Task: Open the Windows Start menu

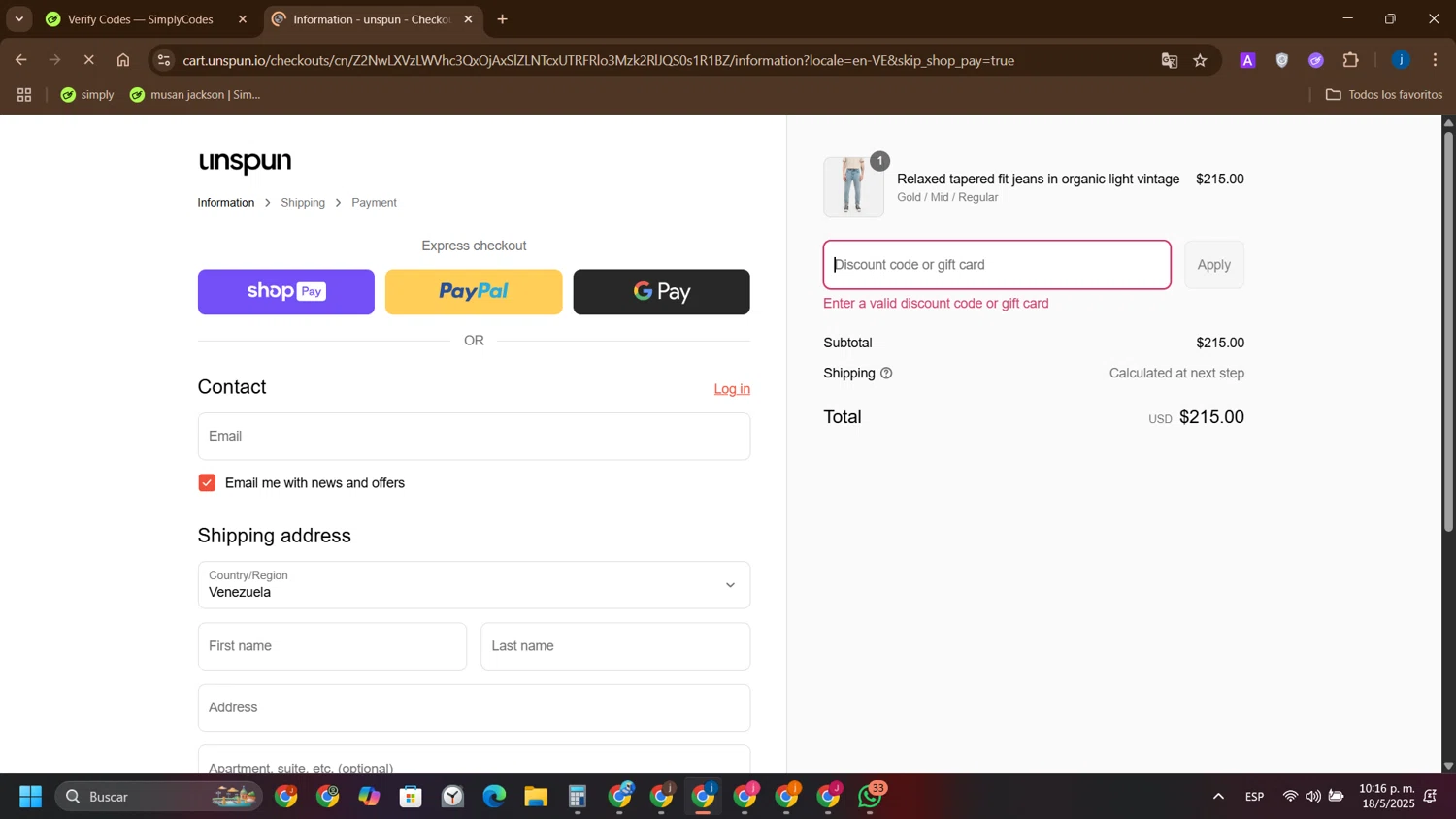Action: coord(30,797)
